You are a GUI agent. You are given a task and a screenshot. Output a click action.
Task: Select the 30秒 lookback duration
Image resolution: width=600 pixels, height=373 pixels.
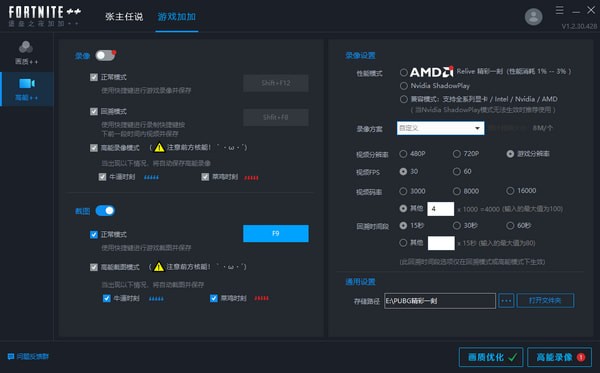click(457, 225)
